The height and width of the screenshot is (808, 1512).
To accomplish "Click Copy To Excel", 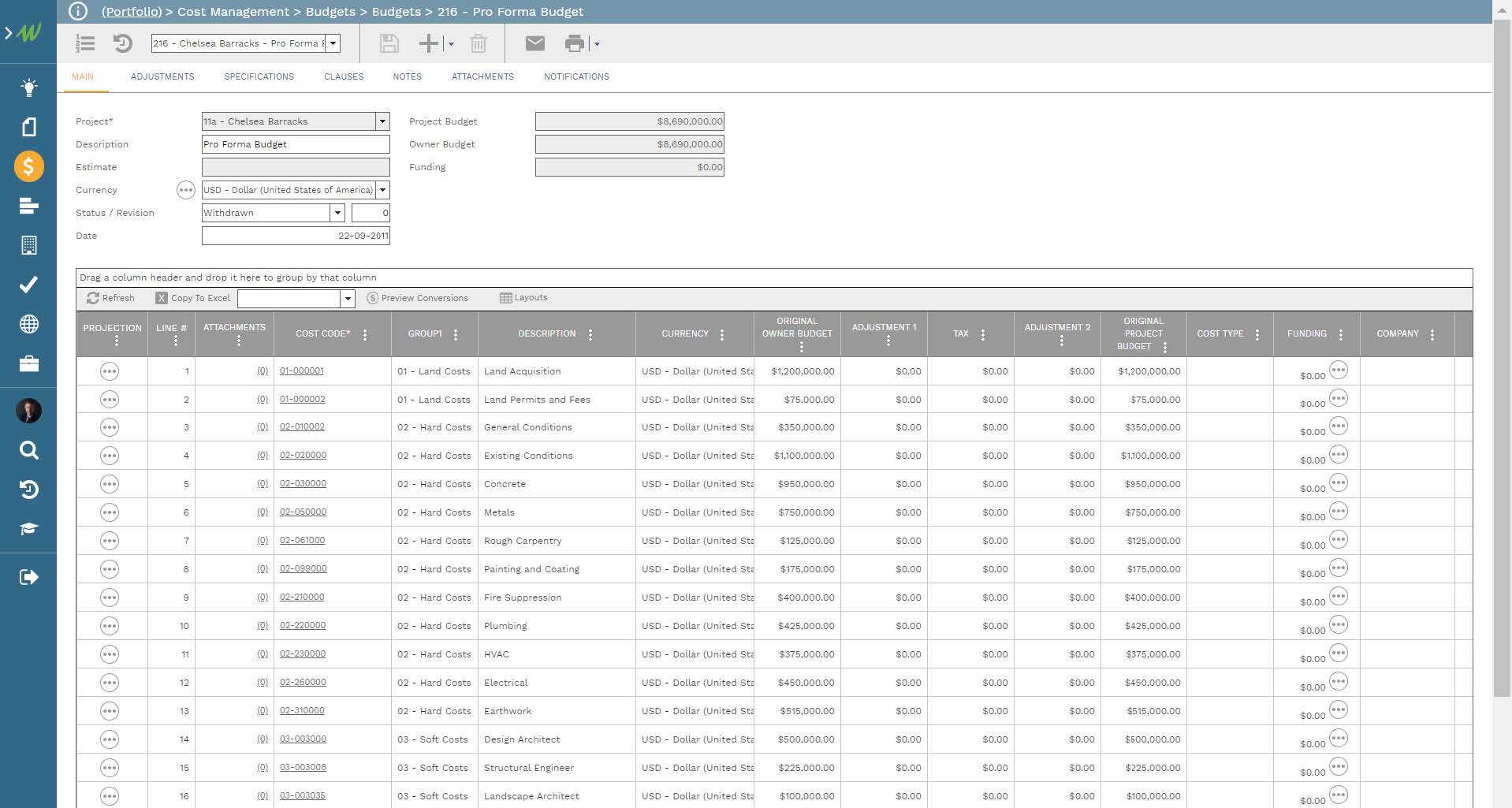I will (192, 298).
